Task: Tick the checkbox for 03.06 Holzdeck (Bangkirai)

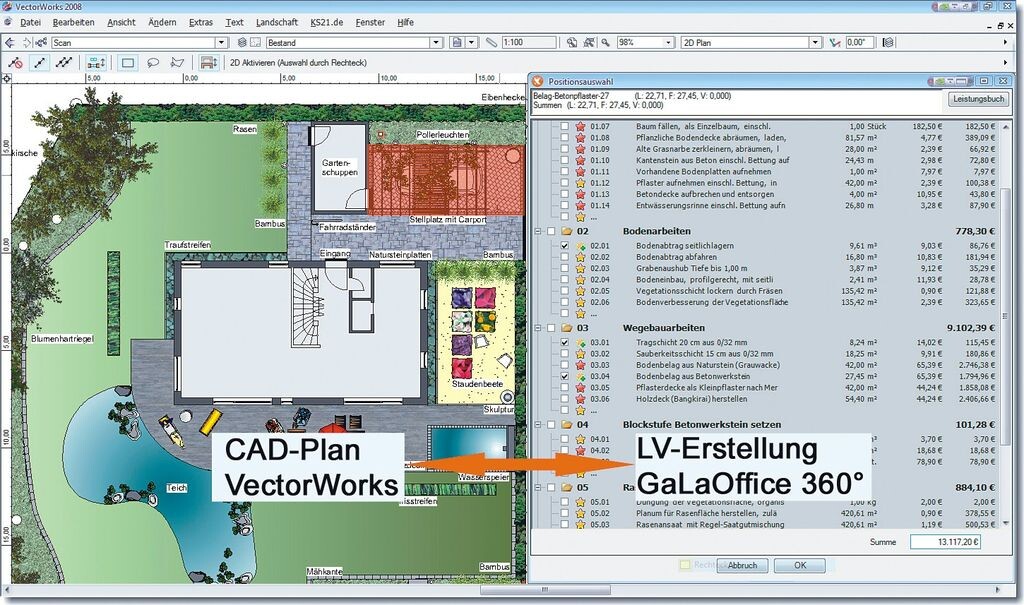Action: click(565, 399)
